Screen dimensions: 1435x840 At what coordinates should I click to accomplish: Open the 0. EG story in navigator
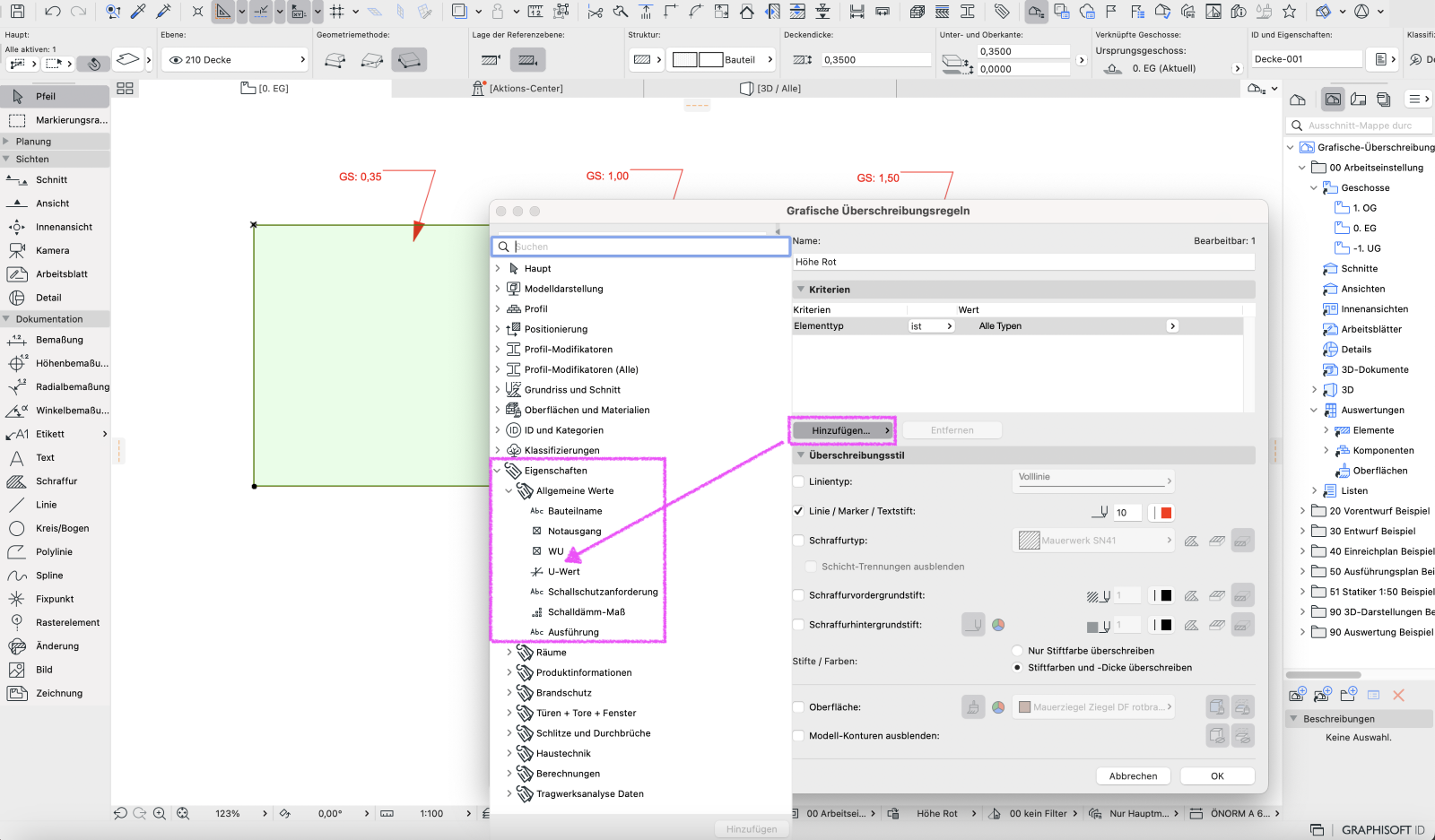[1364, 229]
